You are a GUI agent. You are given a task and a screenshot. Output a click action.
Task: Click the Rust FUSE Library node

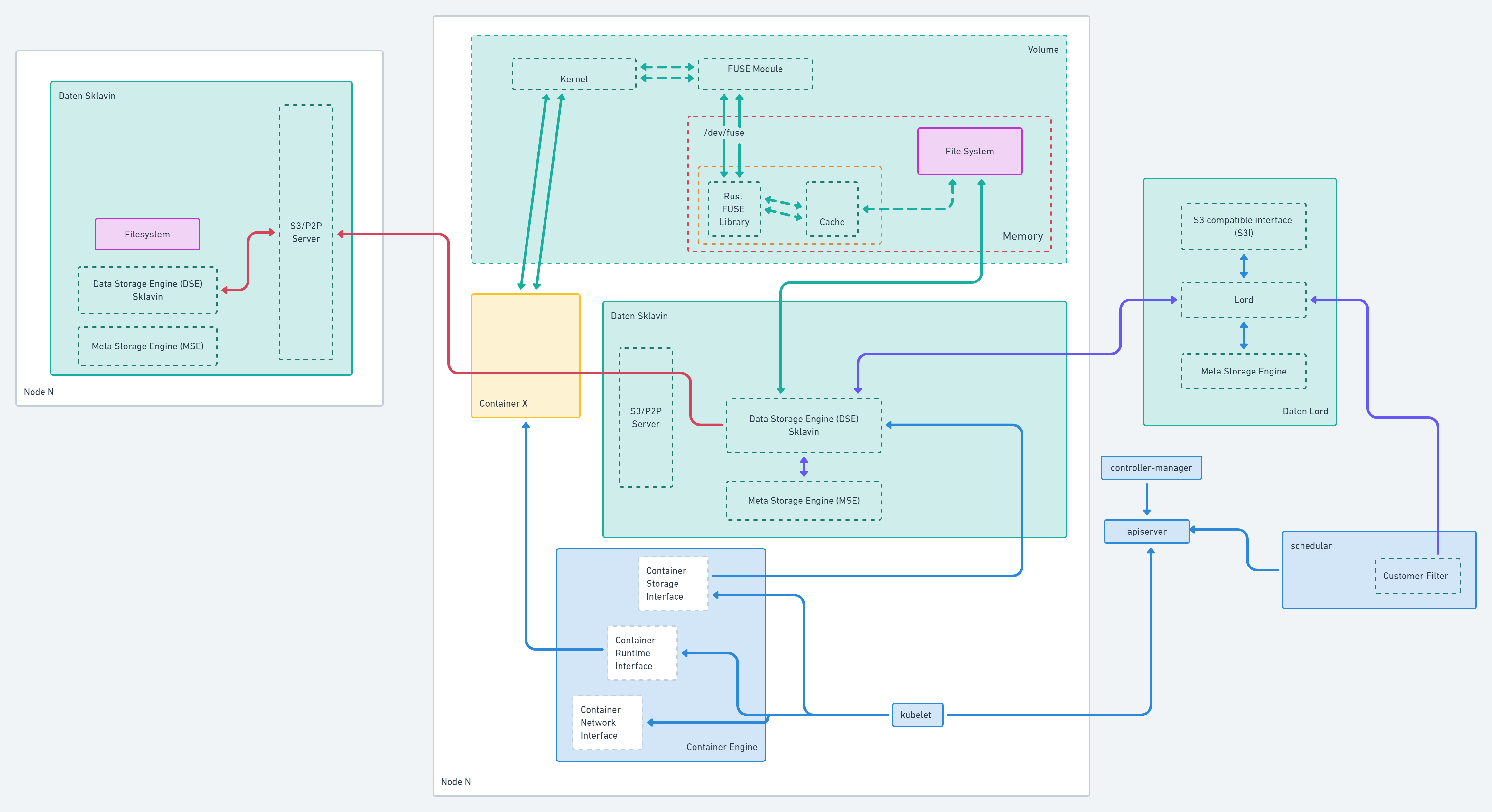pos(734,209)
